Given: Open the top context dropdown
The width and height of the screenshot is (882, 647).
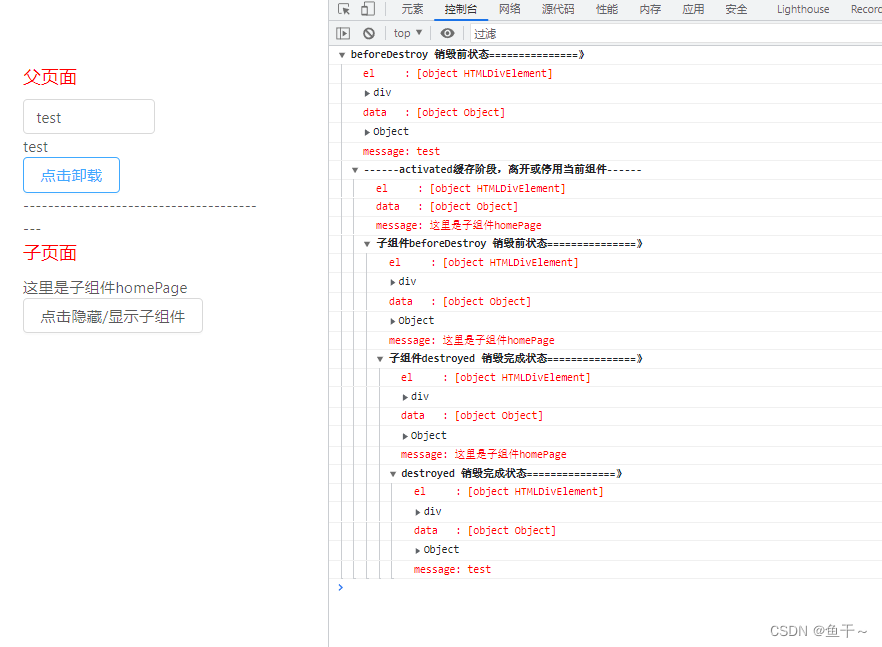Looking at the screenshot, I should [408, 34].
